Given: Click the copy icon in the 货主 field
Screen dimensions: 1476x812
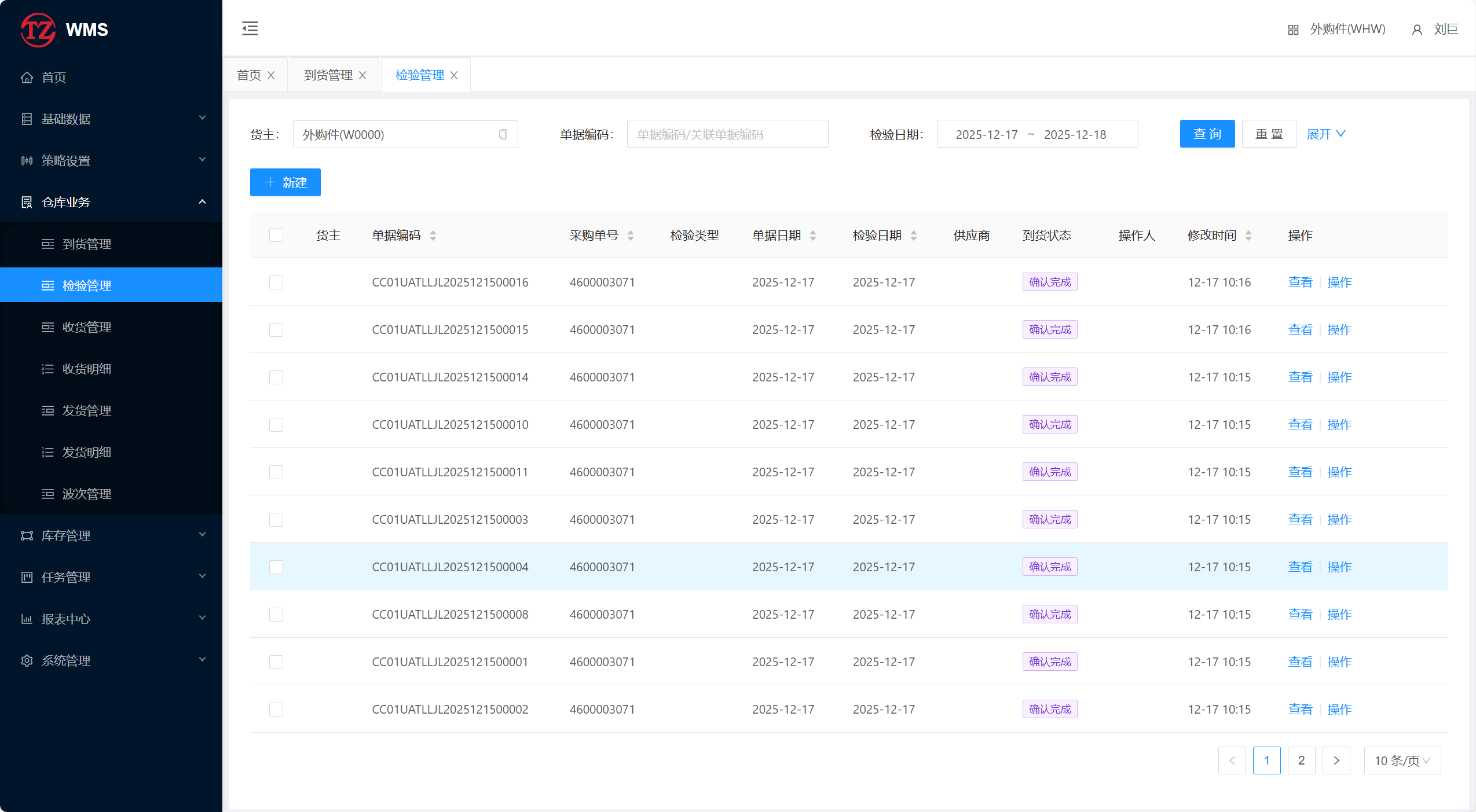Looking at the screenshot, I should click(503, 135).
